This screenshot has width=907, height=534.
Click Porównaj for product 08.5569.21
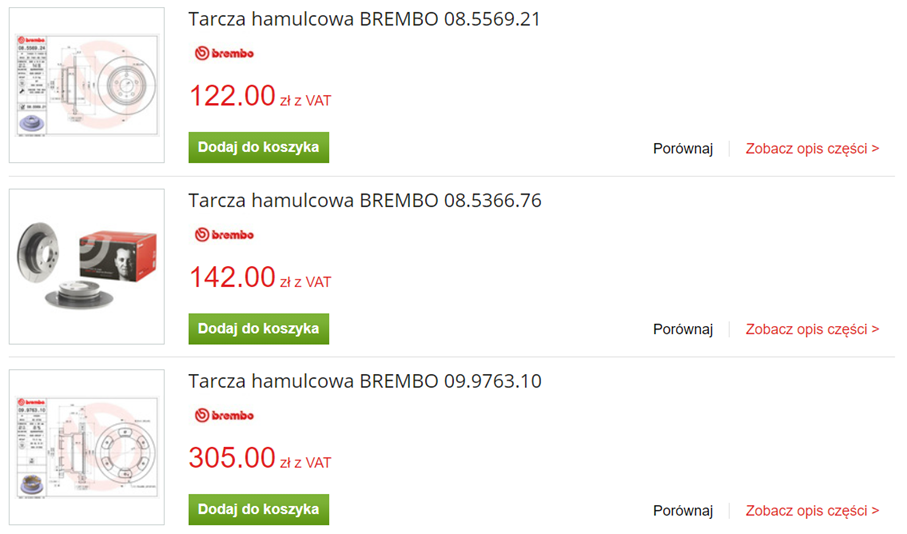click(x=683, y=148)
